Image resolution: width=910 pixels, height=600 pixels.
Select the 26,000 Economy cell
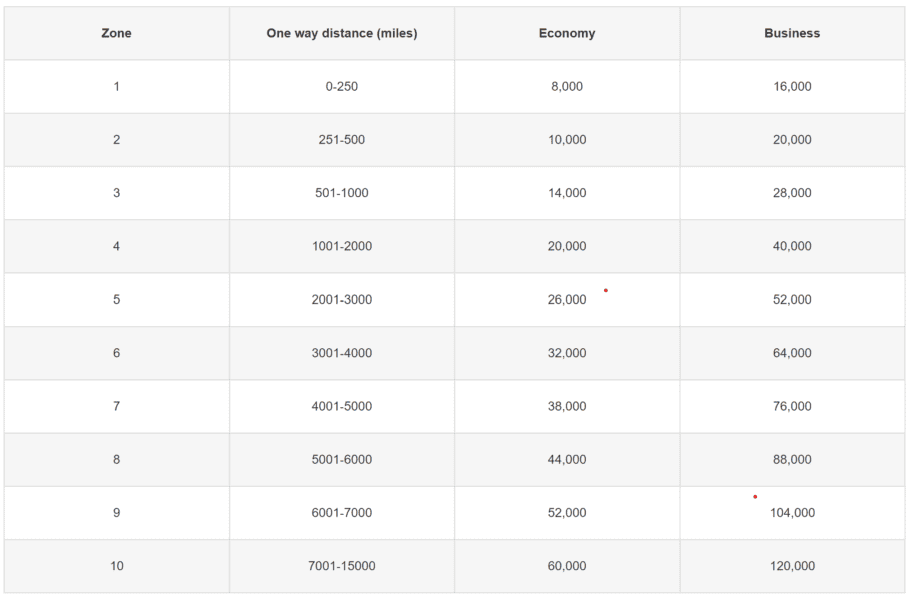tap(567, 299)
